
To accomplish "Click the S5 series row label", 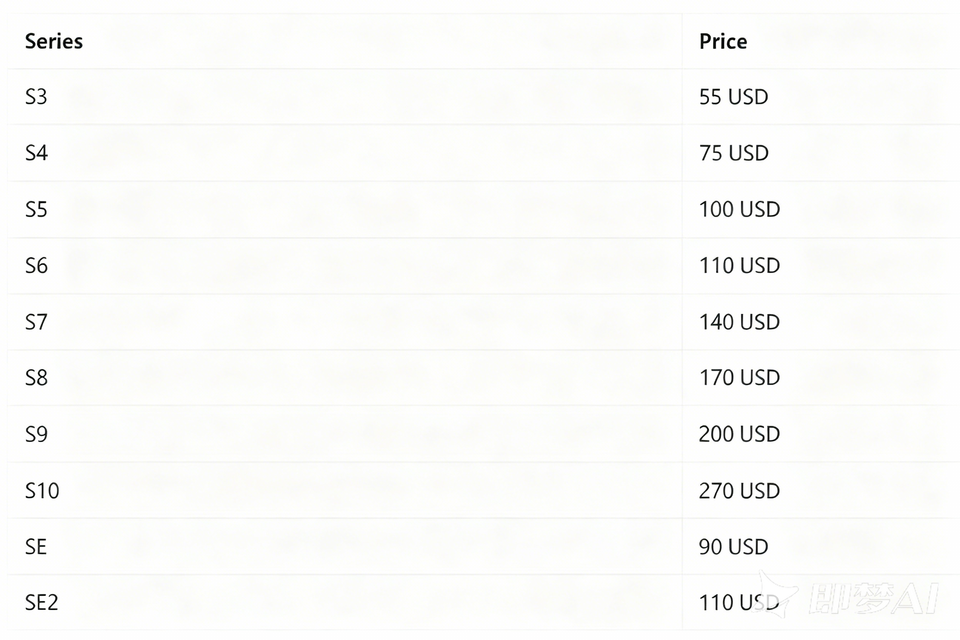I will 36,209.
